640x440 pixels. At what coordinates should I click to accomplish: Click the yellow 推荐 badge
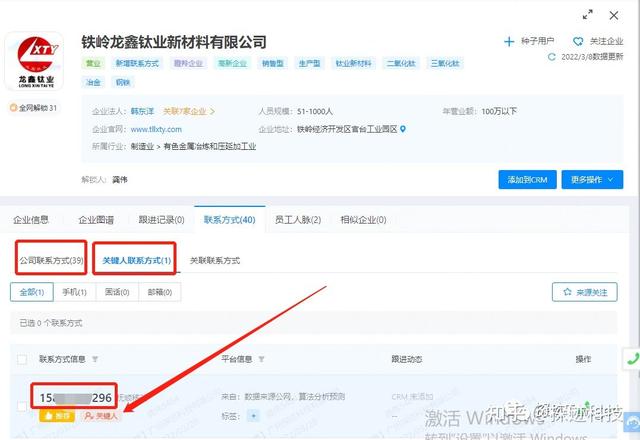[x=57, y=416]
